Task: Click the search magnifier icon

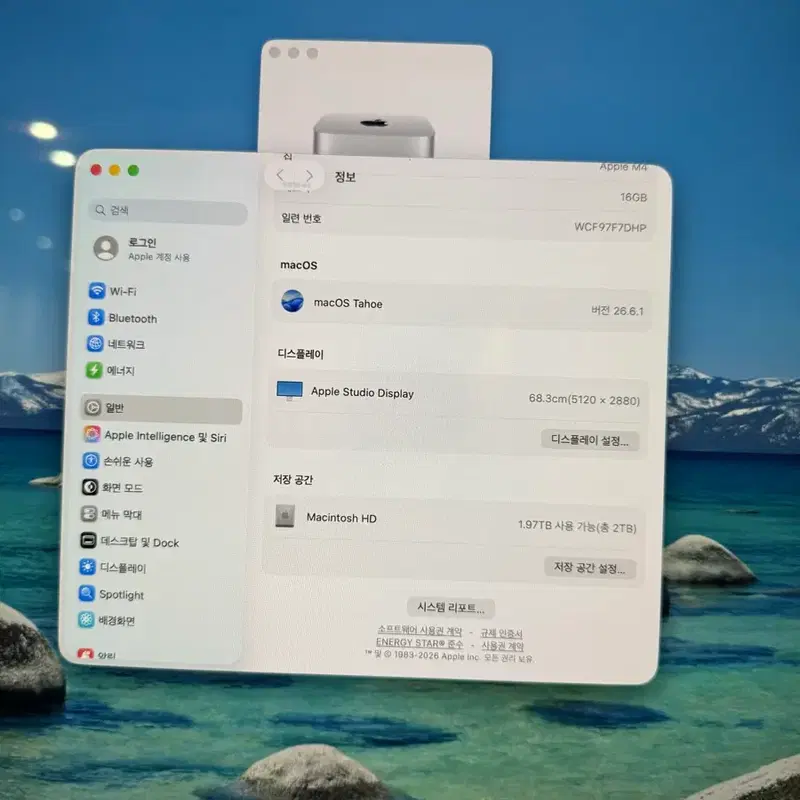Action: (x=100, y=210)
